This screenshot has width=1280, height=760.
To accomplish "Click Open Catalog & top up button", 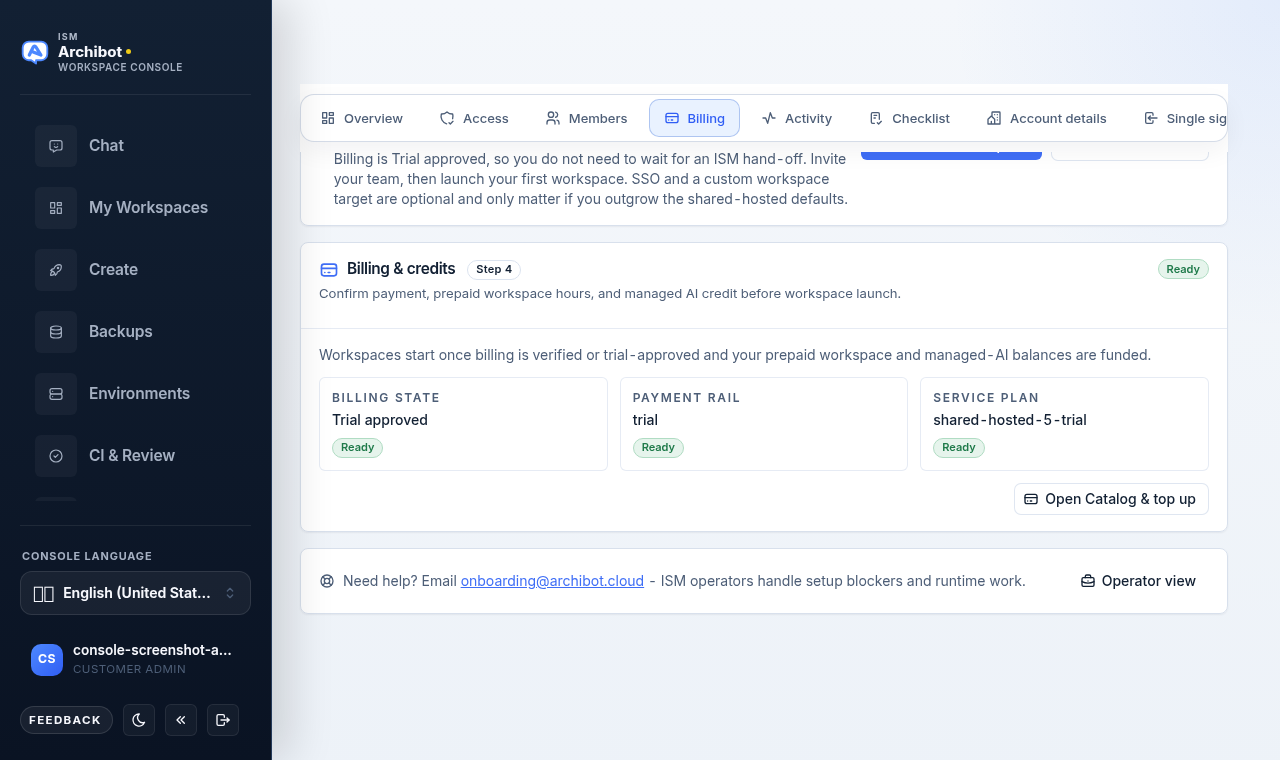I will [1111, 499].
